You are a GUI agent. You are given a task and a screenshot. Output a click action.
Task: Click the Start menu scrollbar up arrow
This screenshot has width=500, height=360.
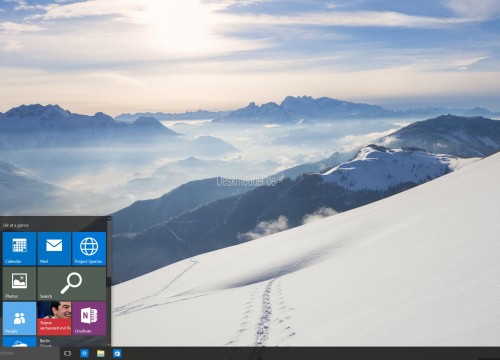[109, 218]
